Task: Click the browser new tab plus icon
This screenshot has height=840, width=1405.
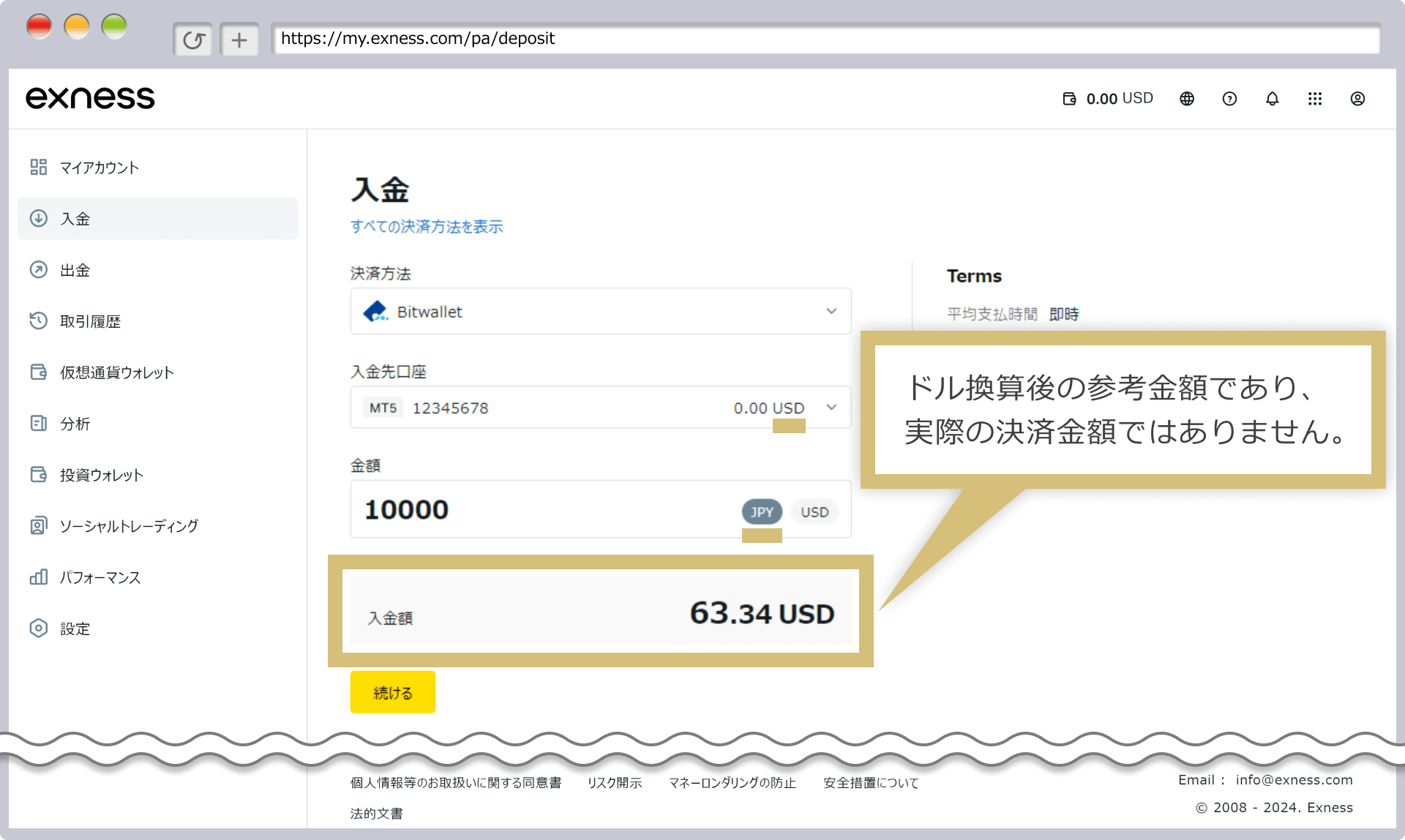Action: (x=239, y=40)
